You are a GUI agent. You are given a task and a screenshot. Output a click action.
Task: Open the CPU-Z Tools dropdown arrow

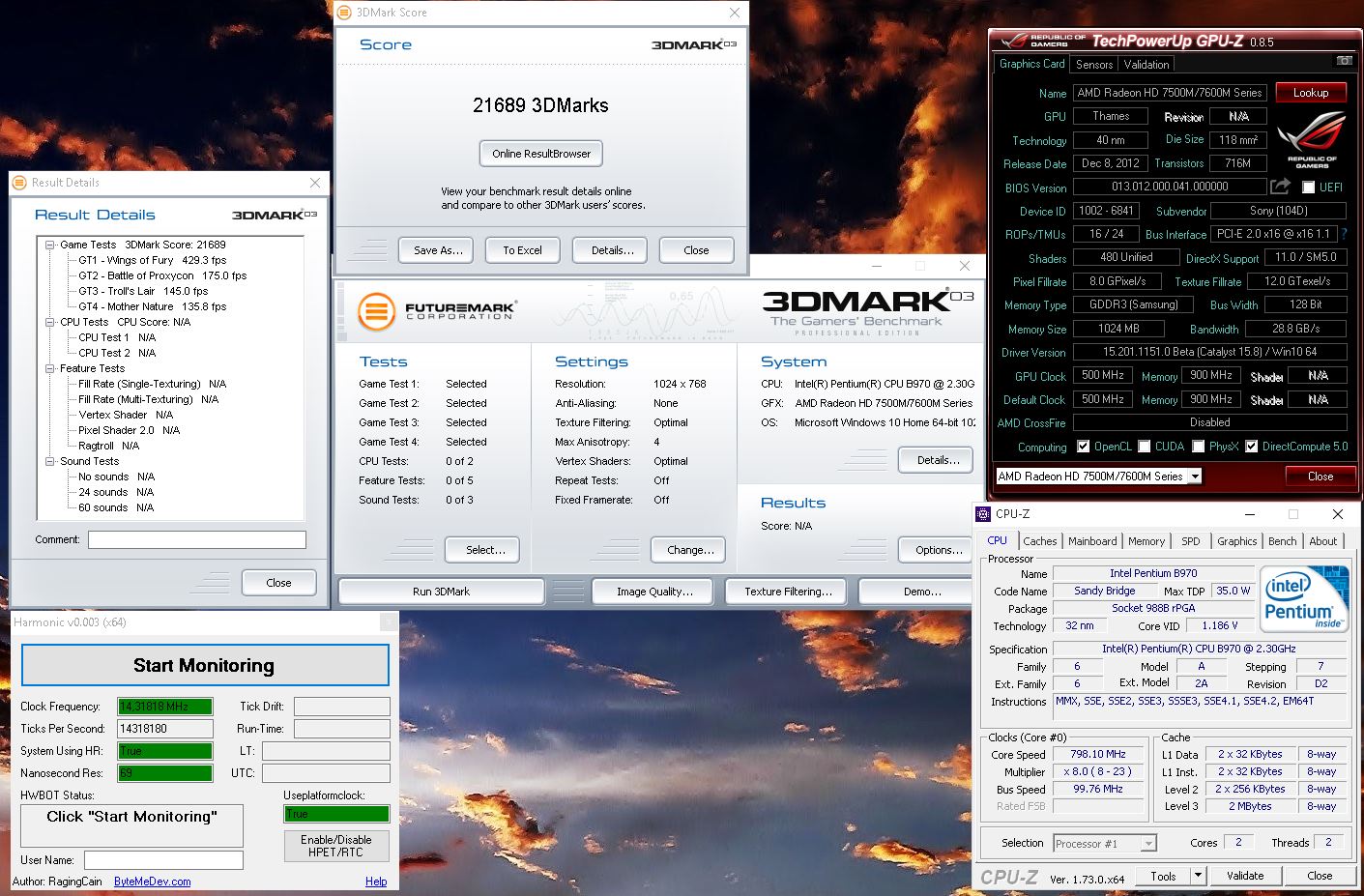[1199, 876]
